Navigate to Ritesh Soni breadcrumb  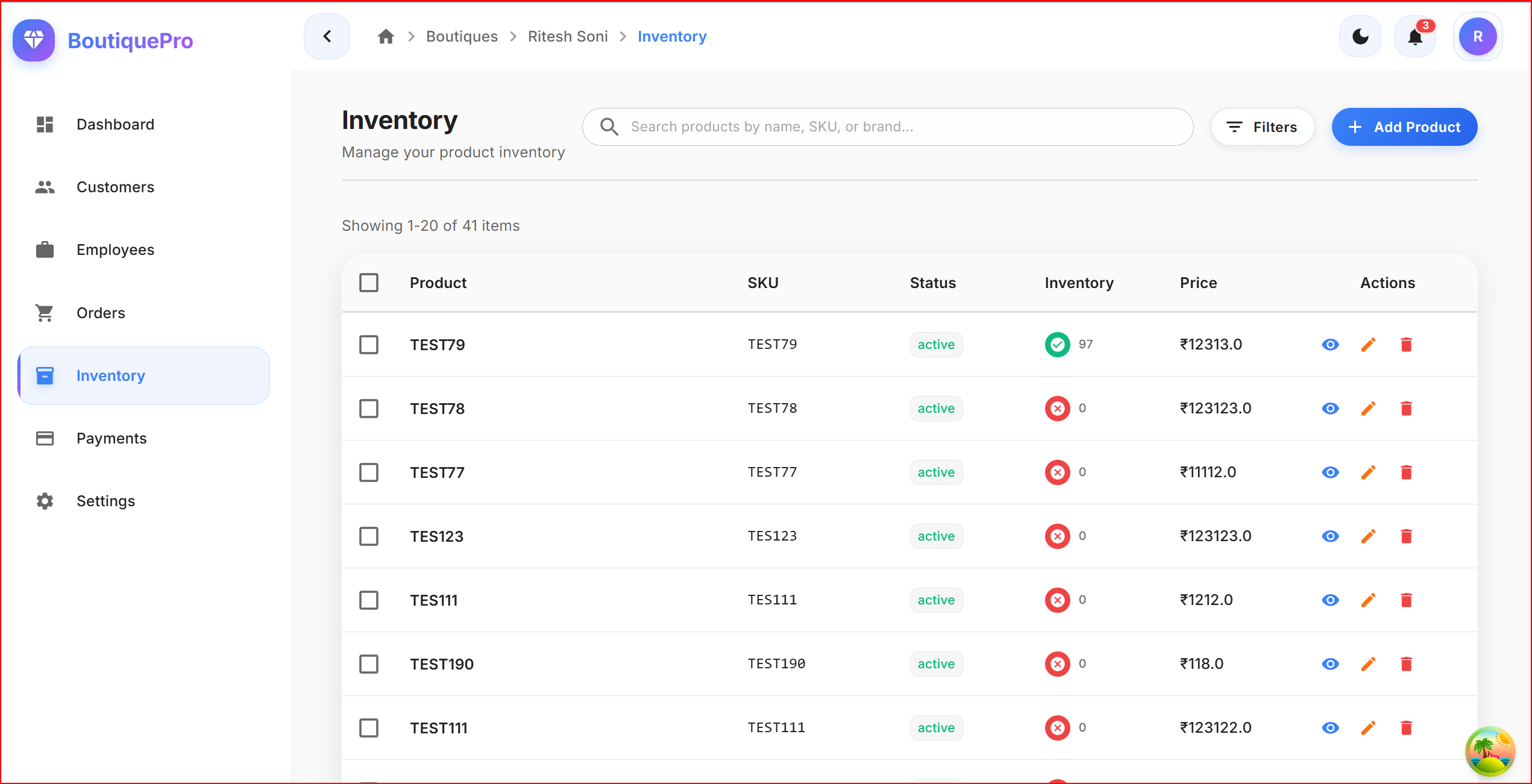coord(567,36)
